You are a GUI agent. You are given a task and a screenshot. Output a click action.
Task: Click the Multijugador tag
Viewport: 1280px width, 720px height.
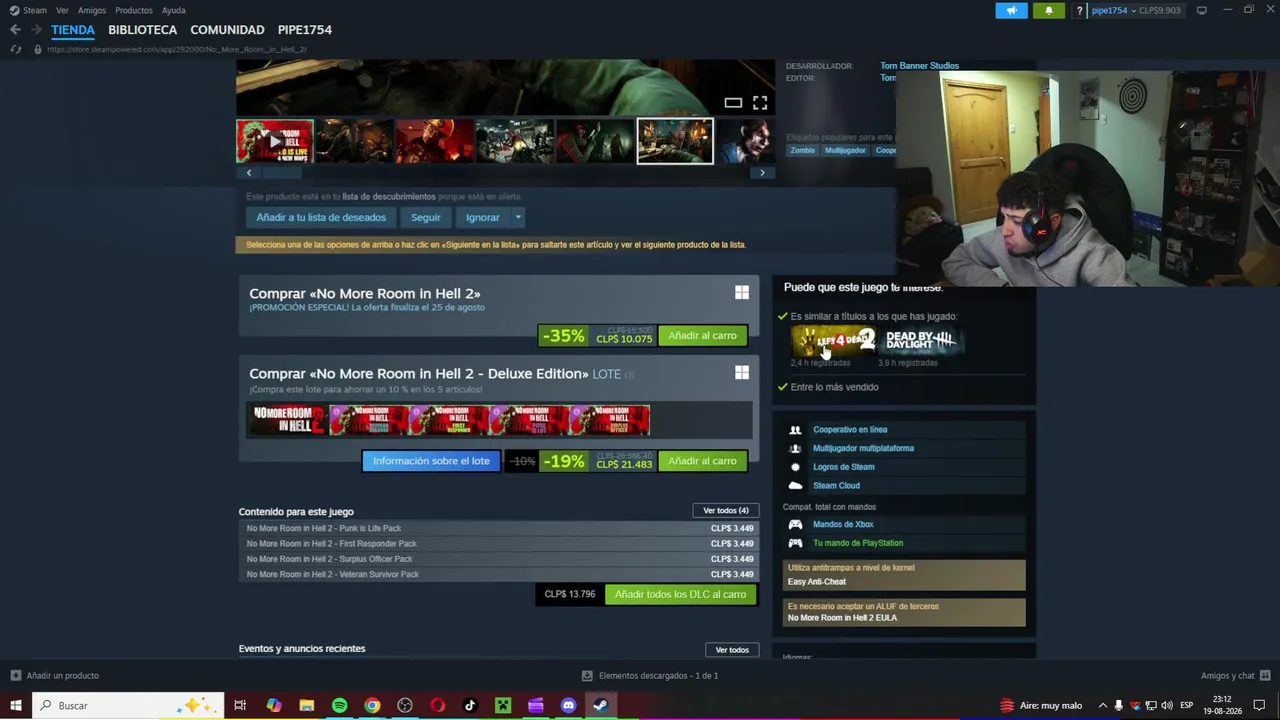(845, 150)
